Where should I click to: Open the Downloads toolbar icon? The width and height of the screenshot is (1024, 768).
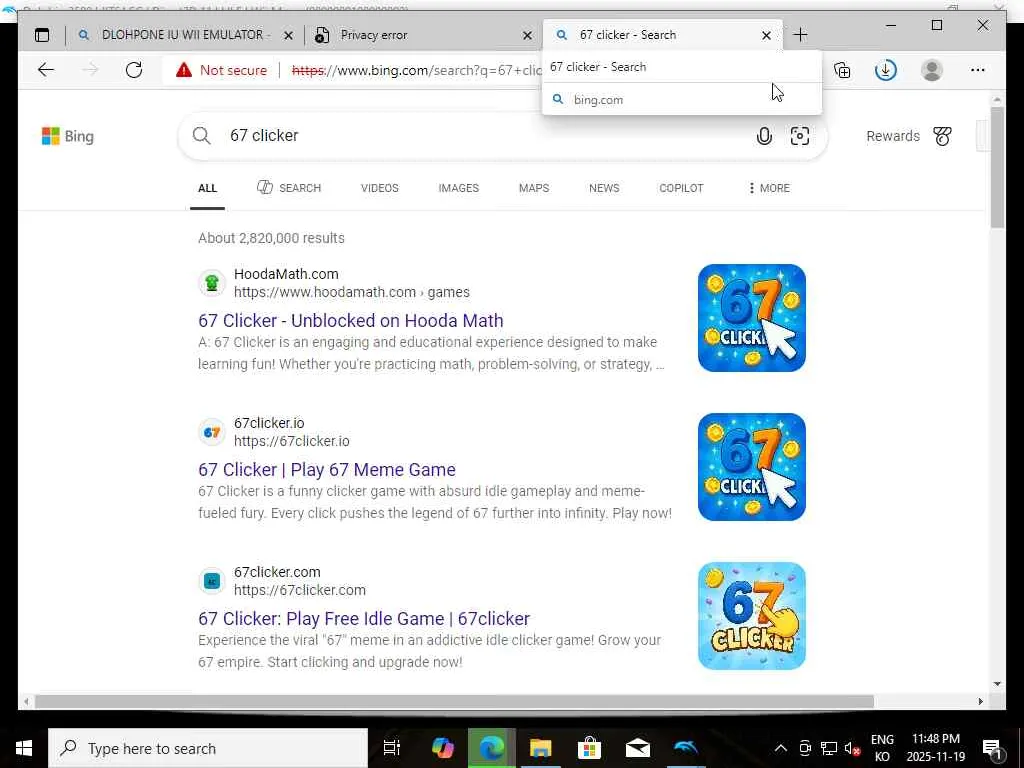[x=886, y=70]
